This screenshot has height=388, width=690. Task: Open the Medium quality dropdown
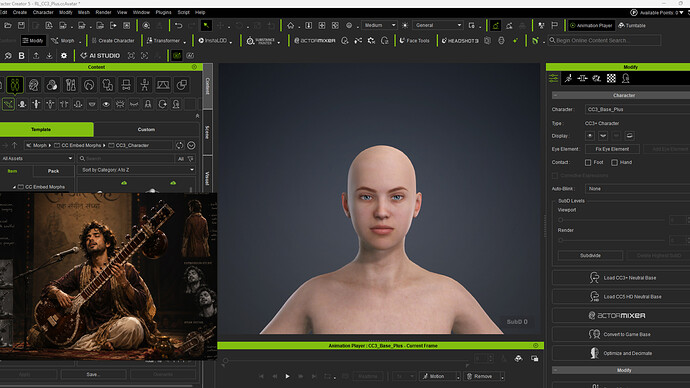(x=379, y=26)
